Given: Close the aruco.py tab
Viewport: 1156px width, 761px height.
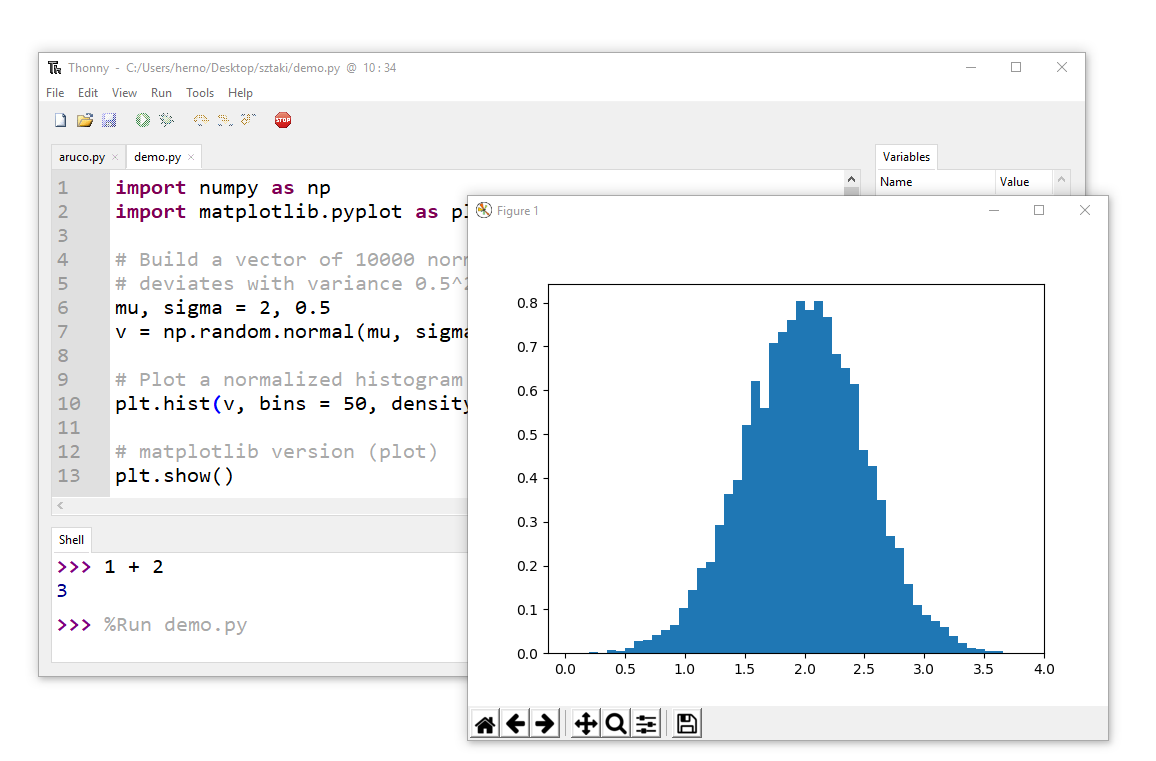Looking at the screenshot, I should pos(115,157).
